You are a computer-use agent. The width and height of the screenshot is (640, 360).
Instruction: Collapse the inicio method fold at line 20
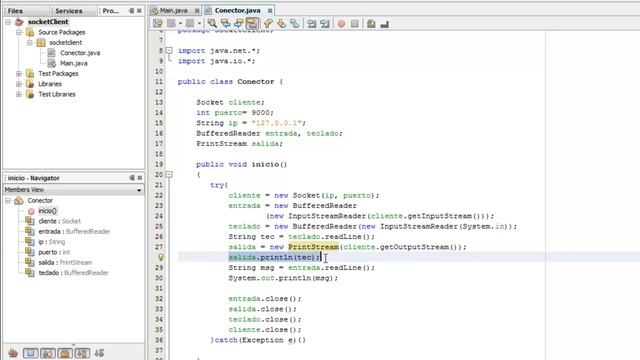(169, 175)
